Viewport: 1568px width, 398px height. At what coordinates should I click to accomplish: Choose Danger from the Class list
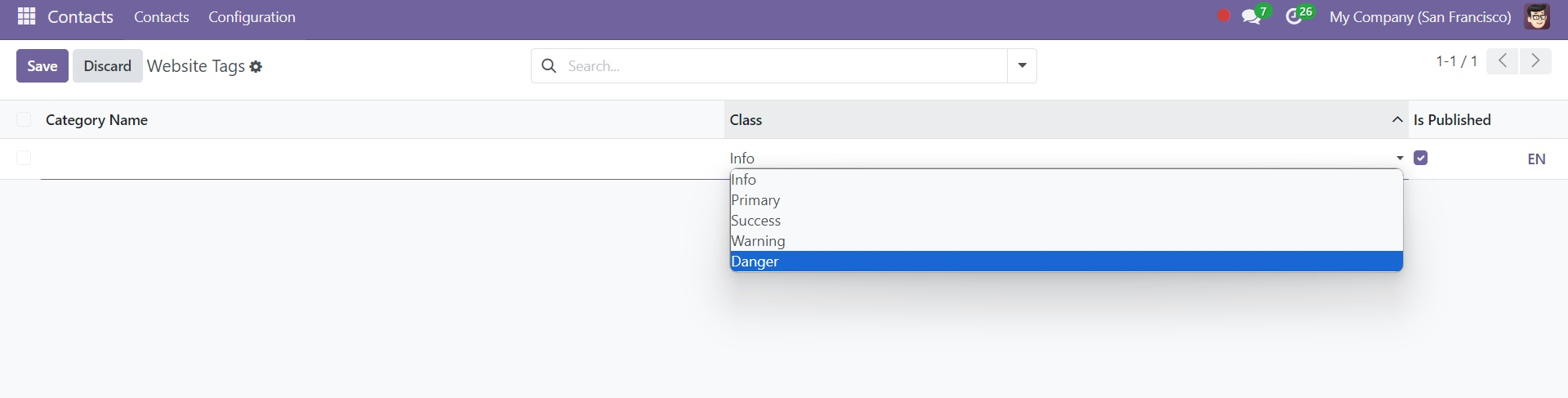point(1067,262)
